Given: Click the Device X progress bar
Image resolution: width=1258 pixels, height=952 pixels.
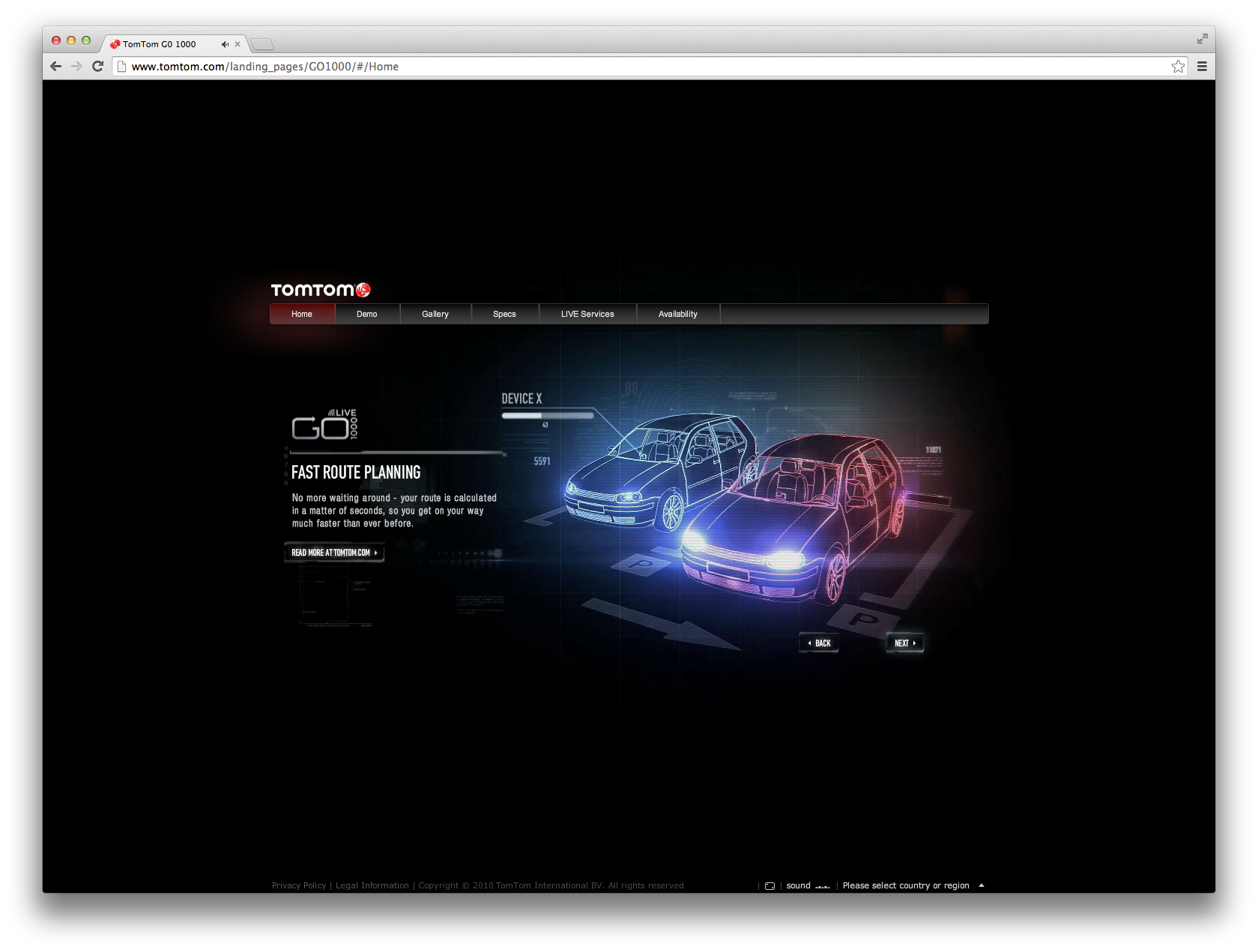Looking at the screenshot, I should [x=548, y=415].
